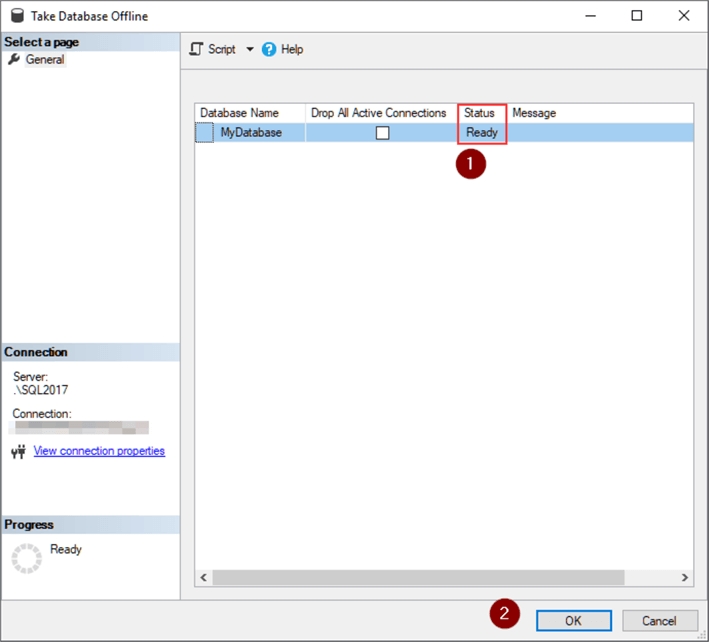Click the Status column header
The height and width of the screenshot is (642, 709).
click(x=479, y=113)
